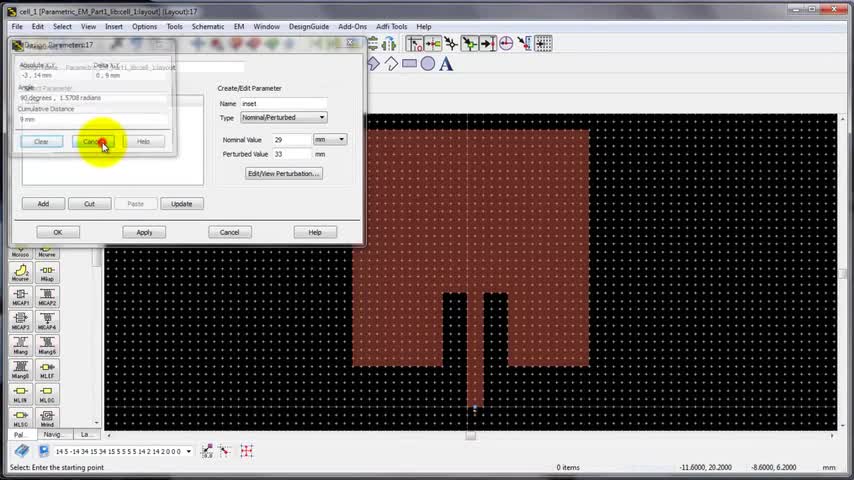Confirm with the OK button
The image size is (854, 480).
(58, 232)
